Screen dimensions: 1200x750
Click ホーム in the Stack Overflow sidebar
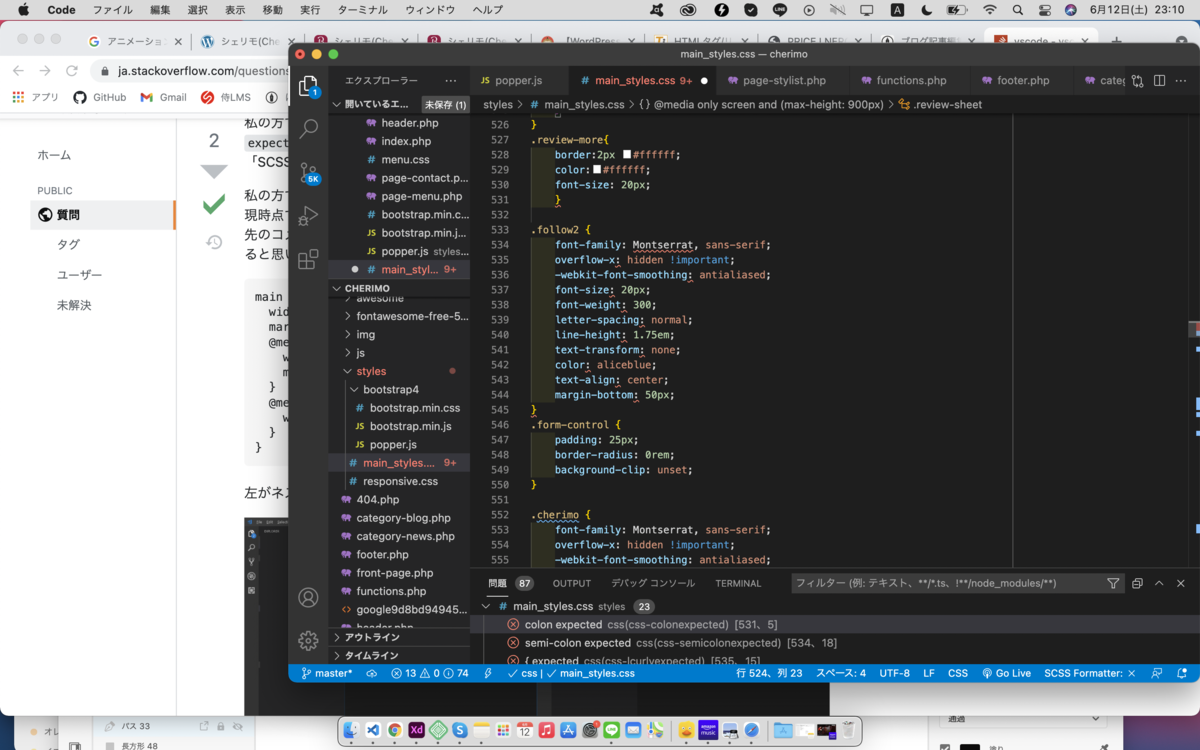coord(54,155)
